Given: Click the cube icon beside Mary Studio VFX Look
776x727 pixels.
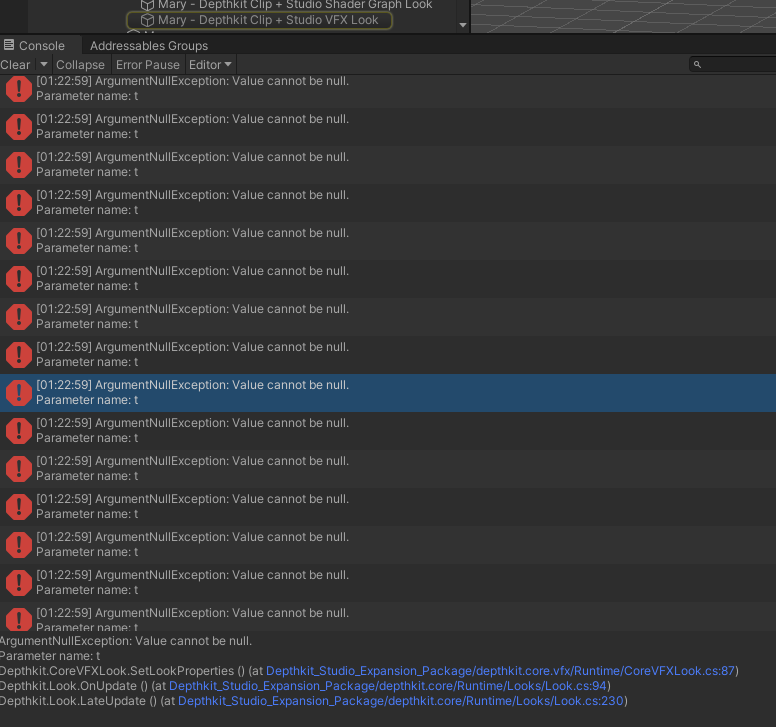Looking at the screenshot, I should (147, 20).
